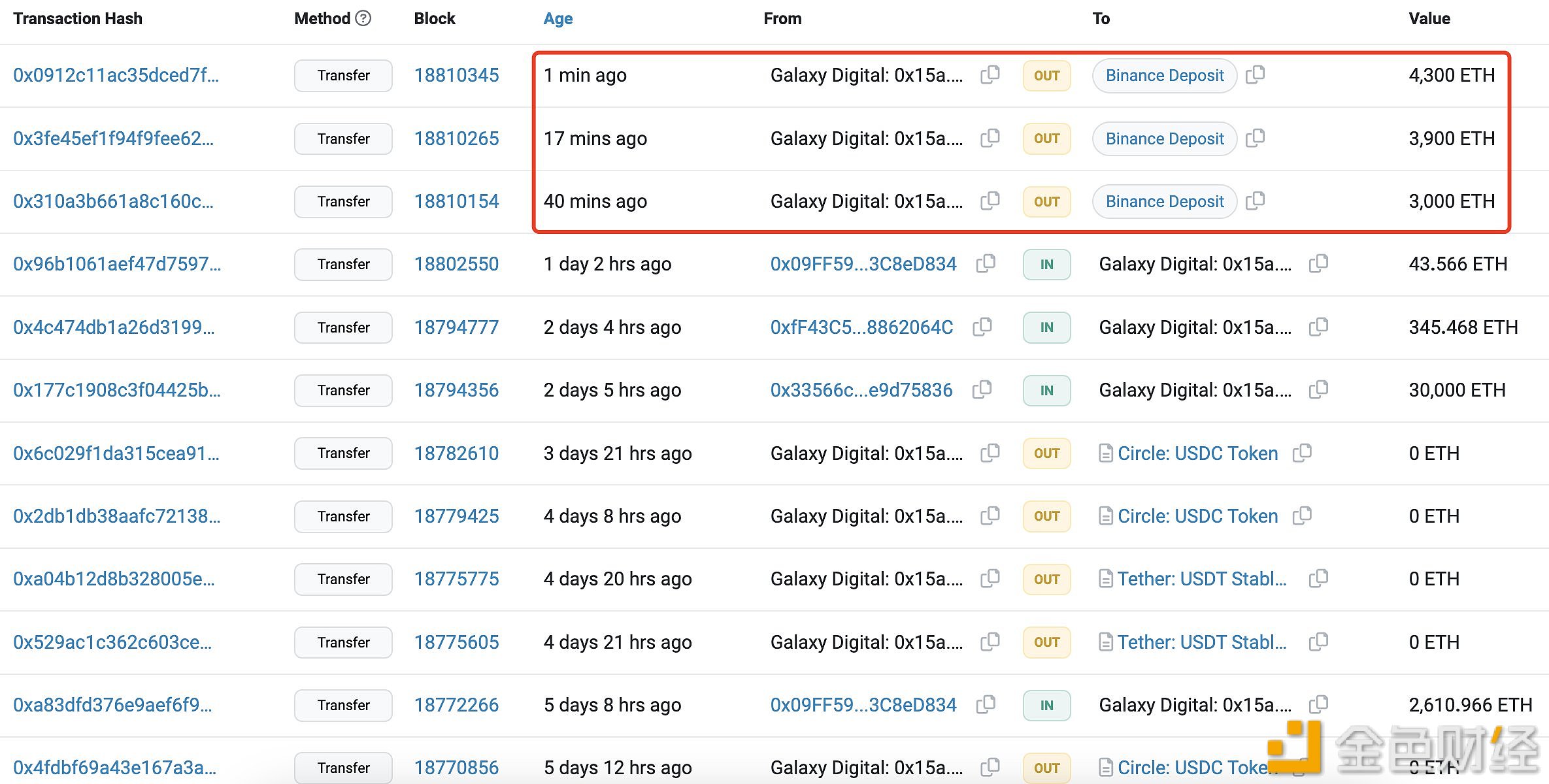Screen dimensions: 1549x784
Task: Copy 0xfF43C5...8862064C address
Action: click(x=982, y=327)
